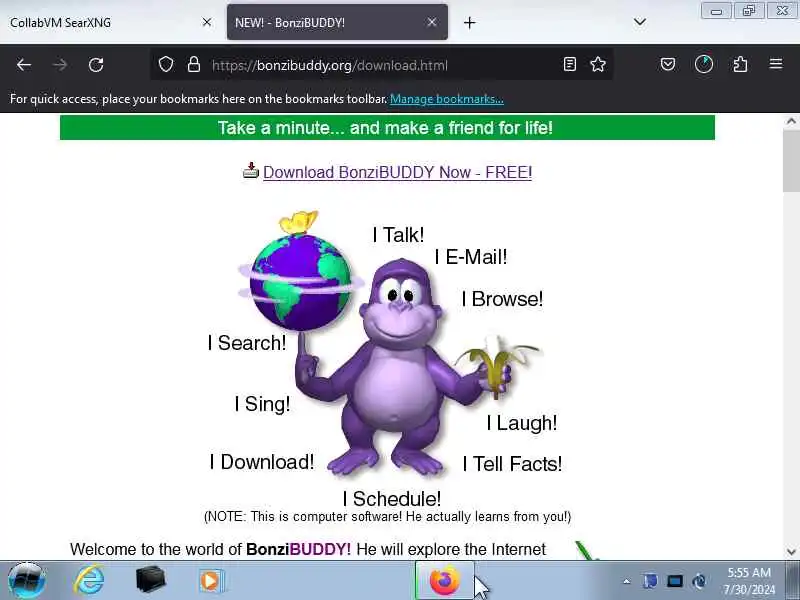Click the 'I Talk!' text

(398, 235)
